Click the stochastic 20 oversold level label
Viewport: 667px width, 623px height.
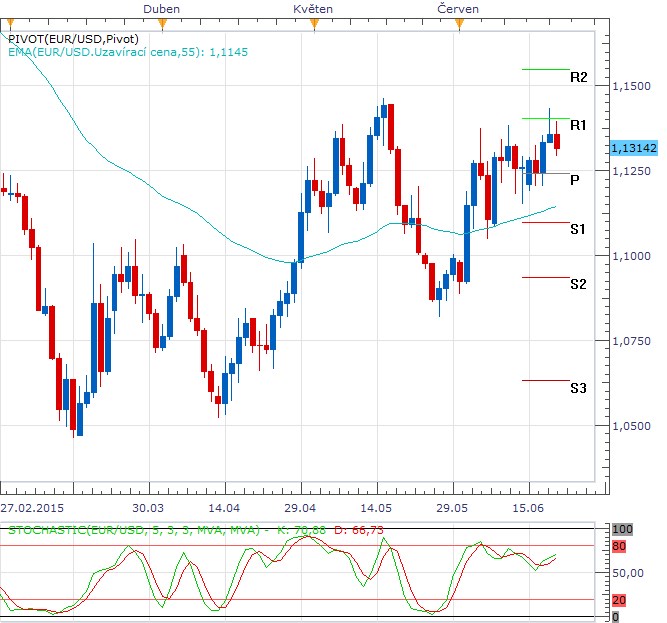point(619,600)
